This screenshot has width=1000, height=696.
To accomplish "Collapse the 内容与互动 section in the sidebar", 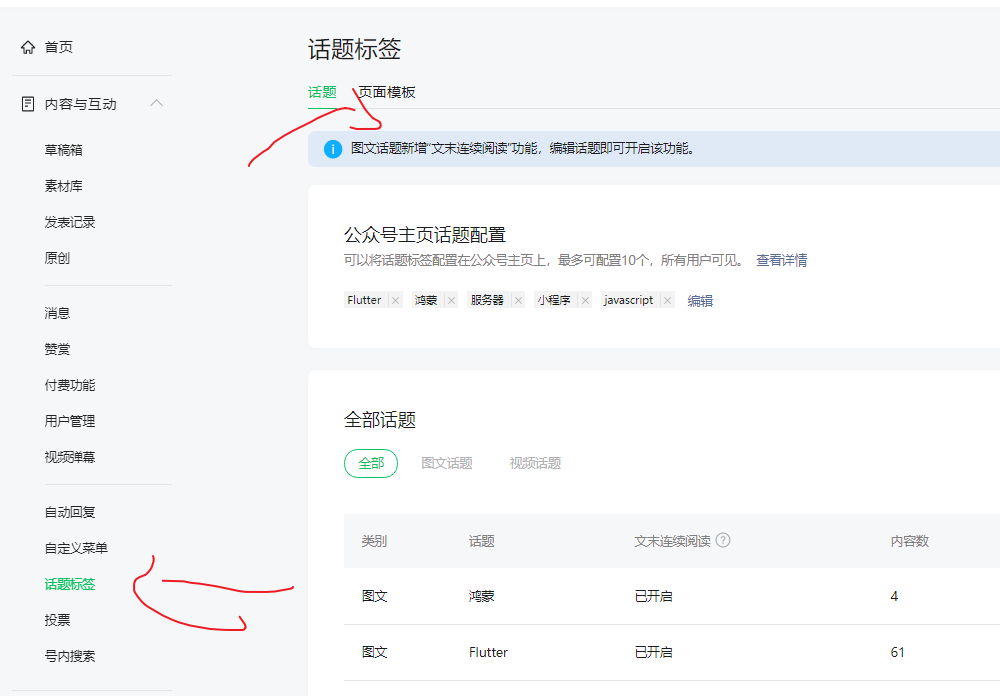I will 156,103.
